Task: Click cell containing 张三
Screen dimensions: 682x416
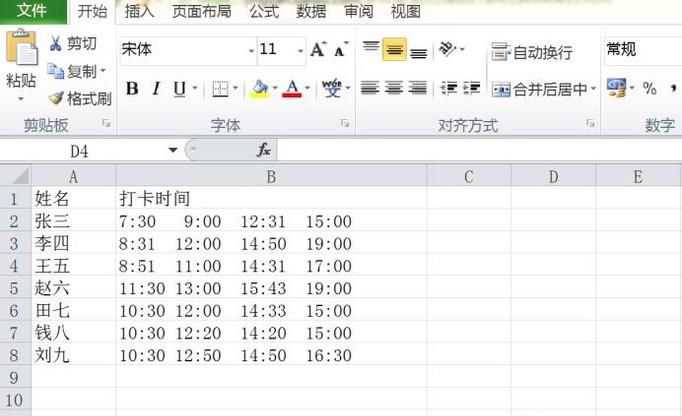Action: point(74,221)
